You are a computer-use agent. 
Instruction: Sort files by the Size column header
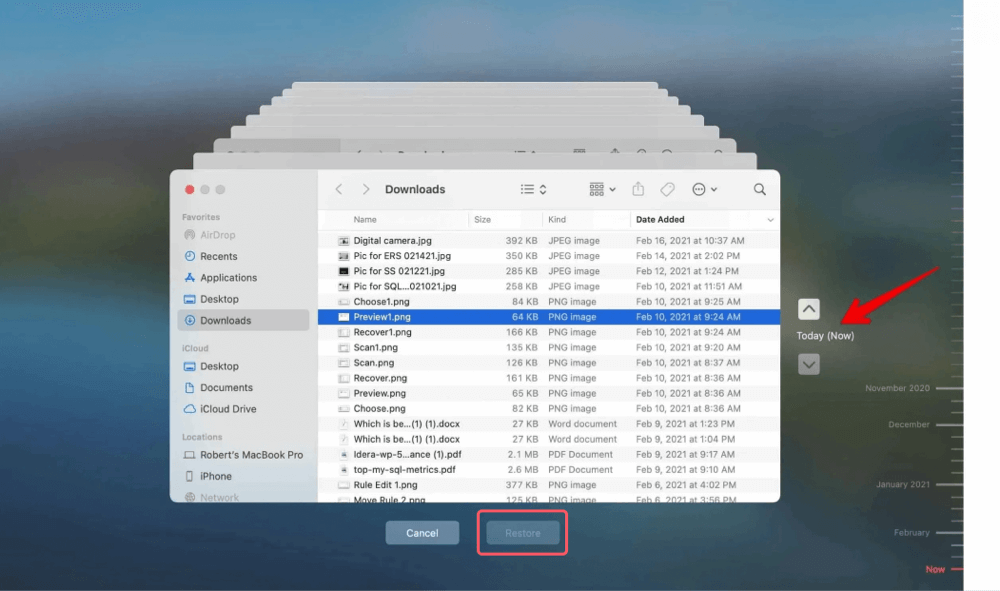481,219
